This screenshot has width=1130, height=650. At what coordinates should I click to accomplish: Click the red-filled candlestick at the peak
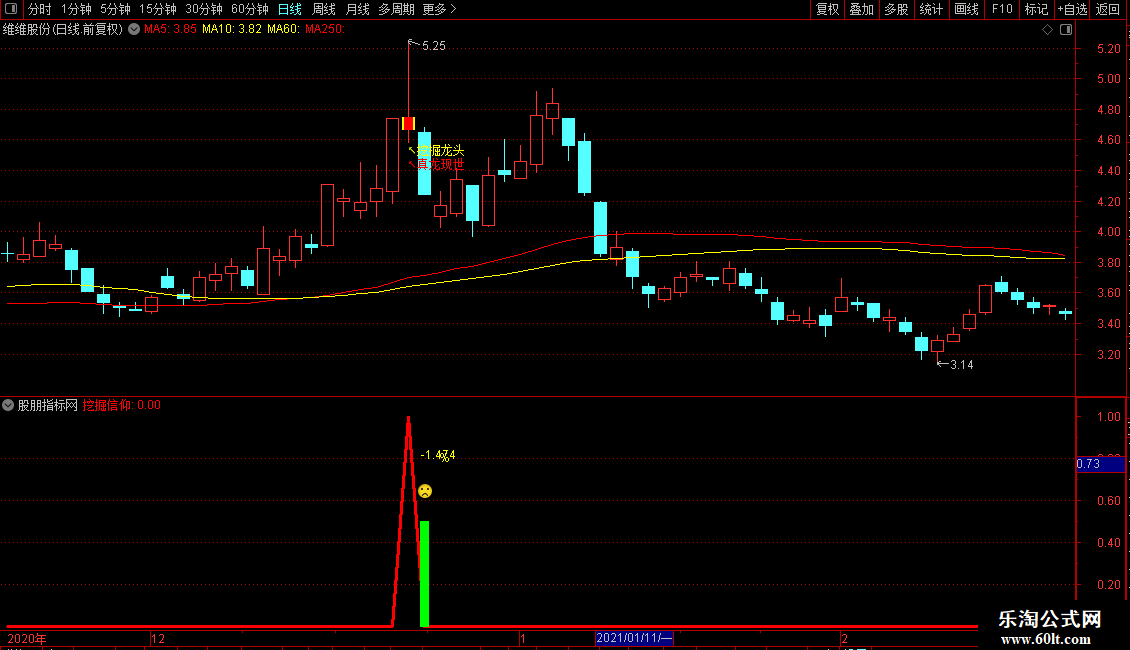tap(409, 123)
